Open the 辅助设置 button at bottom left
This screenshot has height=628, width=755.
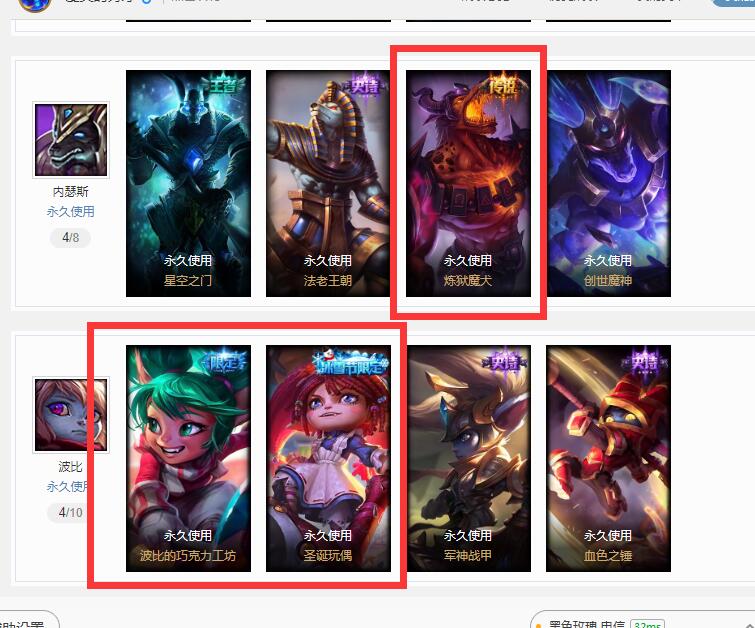click(24, 621)
